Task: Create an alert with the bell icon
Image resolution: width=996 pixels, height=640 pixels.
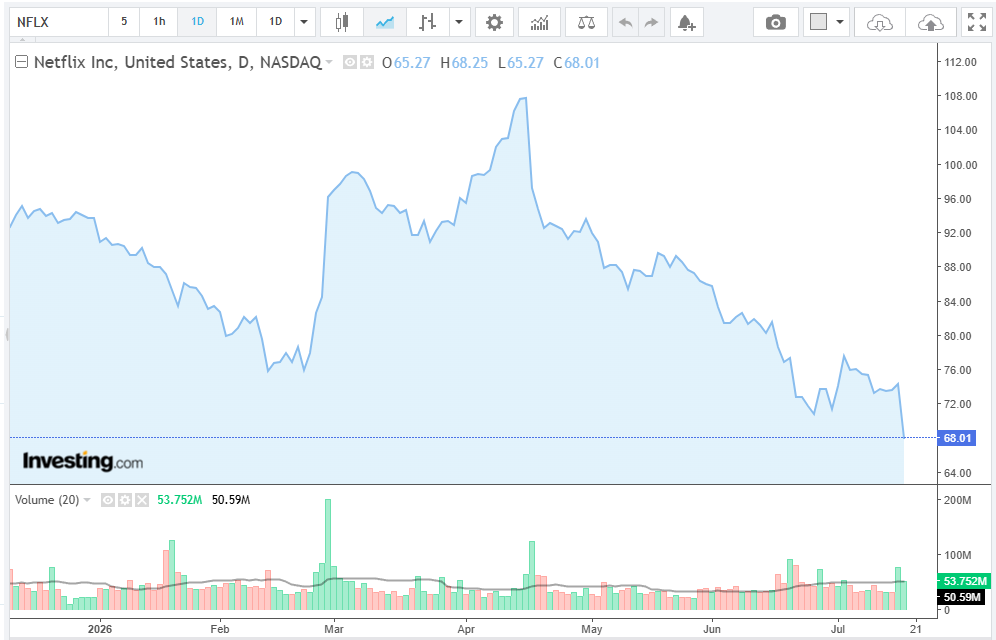Action: pos(687,22)
